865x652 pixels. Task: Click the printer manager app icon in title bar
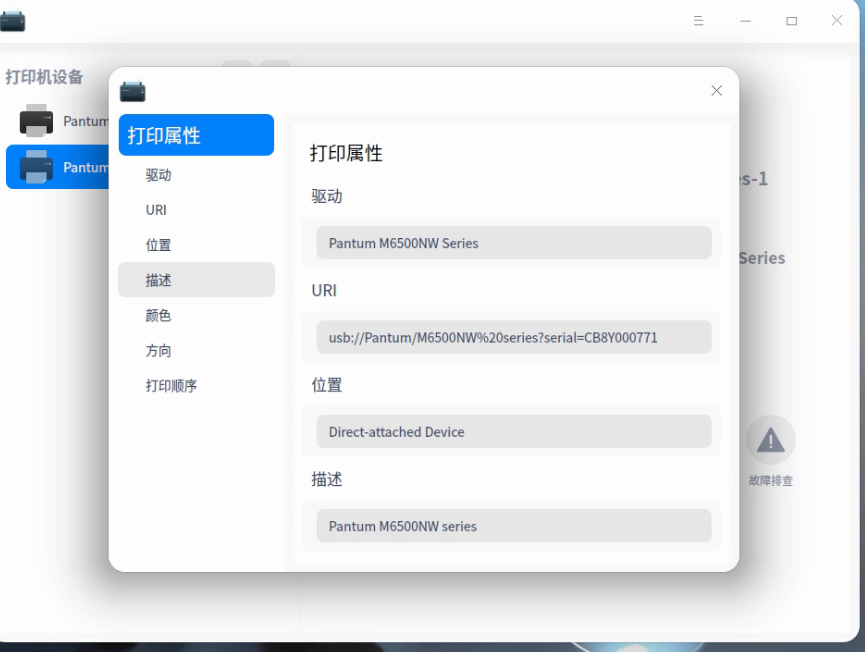tap(12, 21)
